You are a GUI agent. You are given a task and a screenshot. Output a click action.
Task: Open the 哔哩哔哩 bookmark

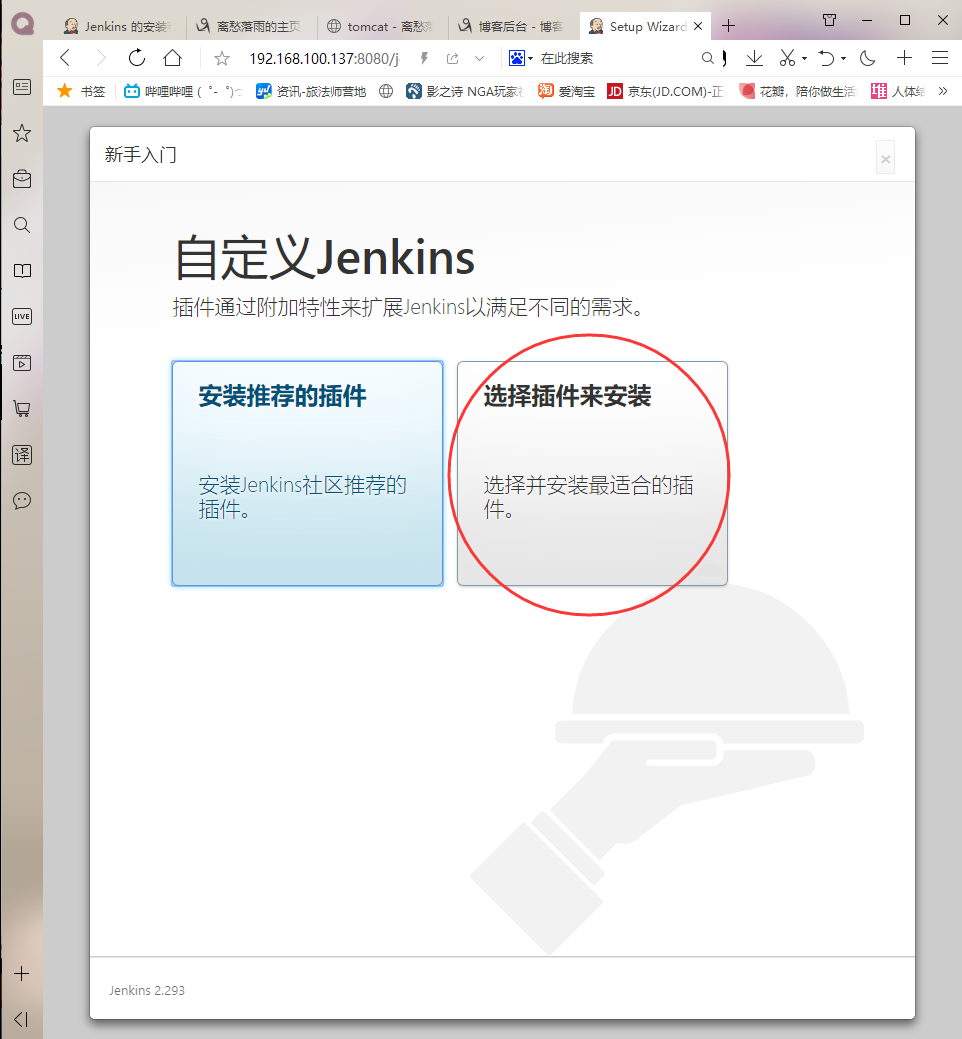tap(183, 91)
